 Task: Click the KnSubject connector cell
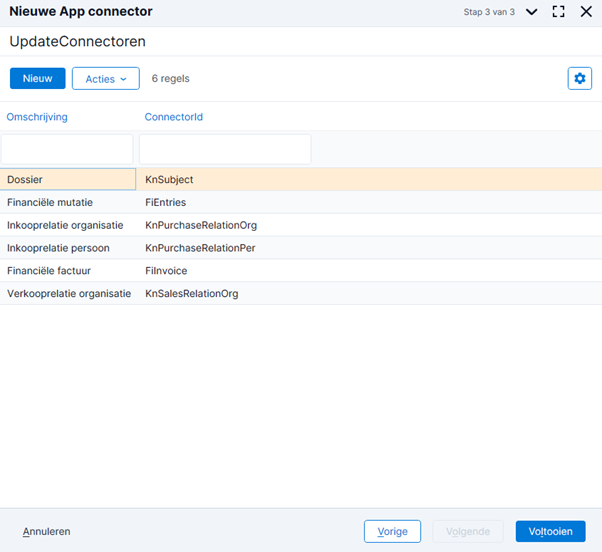pos(169,179)
